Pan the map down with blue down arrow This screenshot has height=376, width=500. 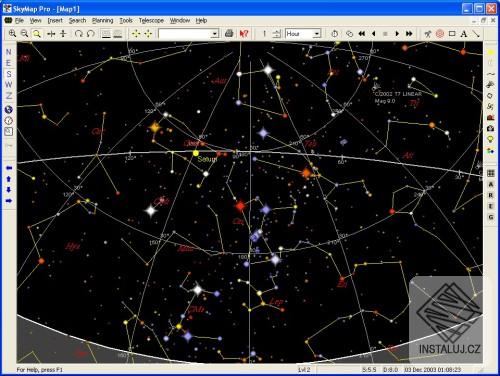tap(9, 190)
